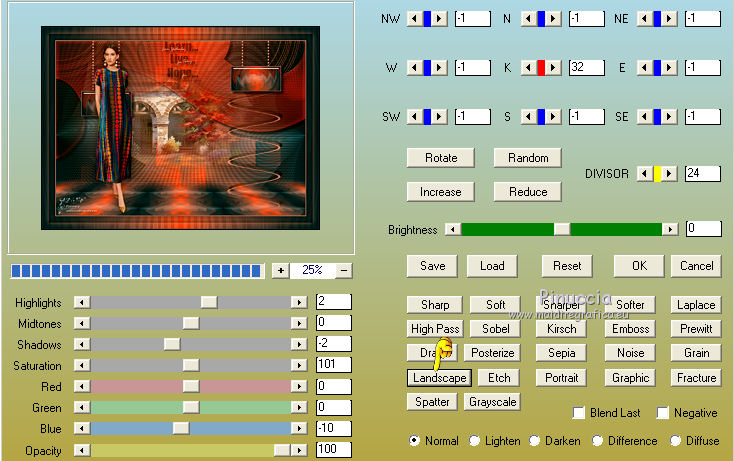Screen dimensions: 734x461
Task: Enable the Negative checkbox
Action: pyautogui.click(x=662, y=413)
